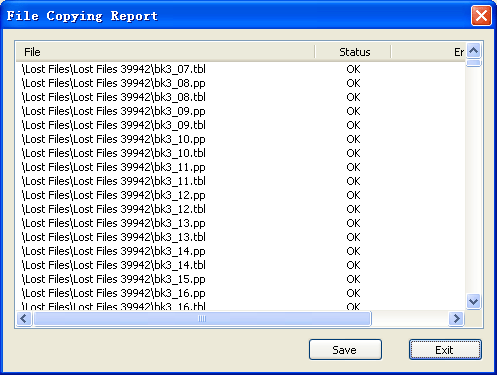Click OK status of bk3_11.pp row
Screen dimensions: 497x375
353,167
